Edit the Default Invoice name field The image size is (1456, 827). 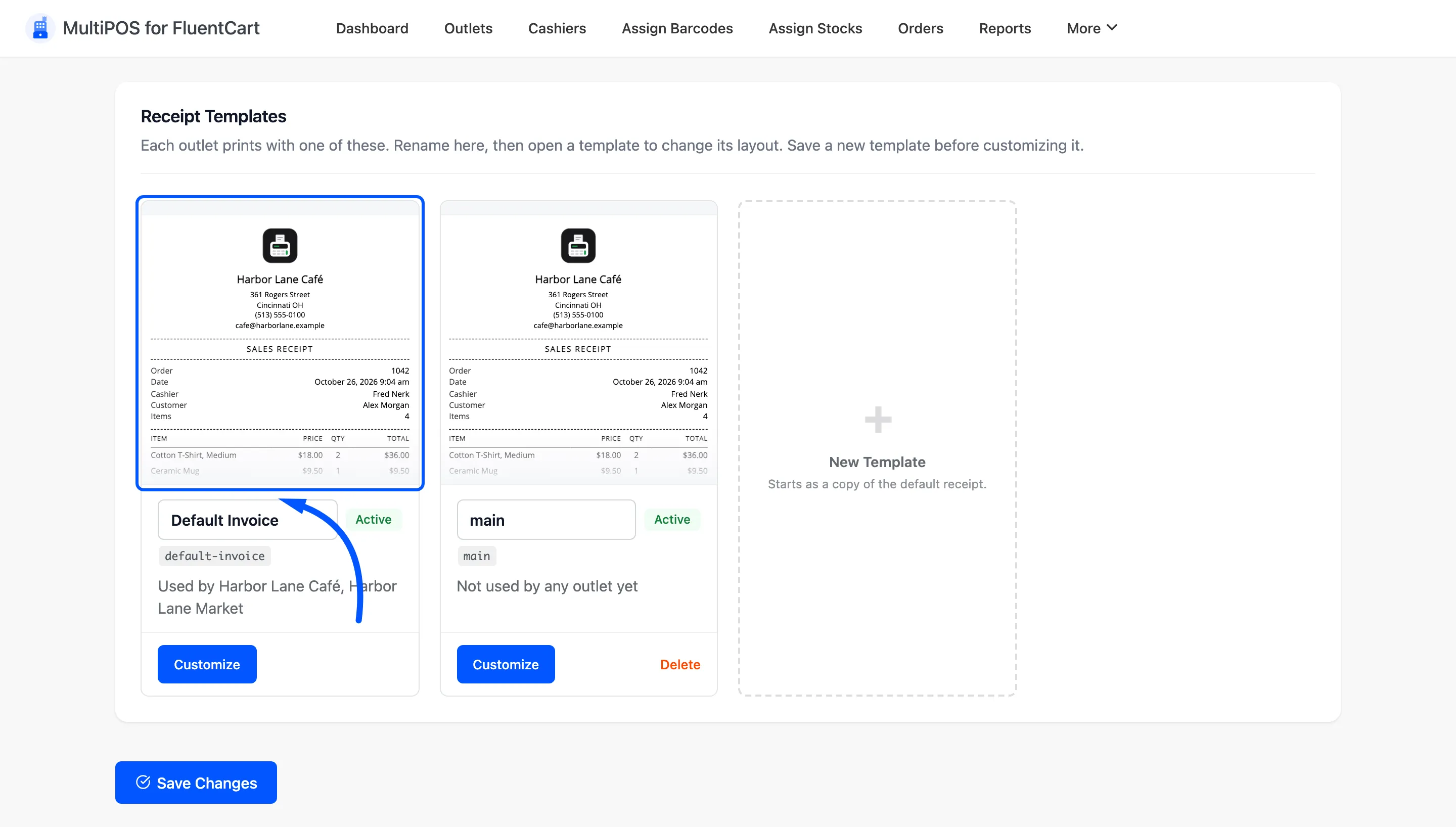pyautogui.click(x=248, y=519)
